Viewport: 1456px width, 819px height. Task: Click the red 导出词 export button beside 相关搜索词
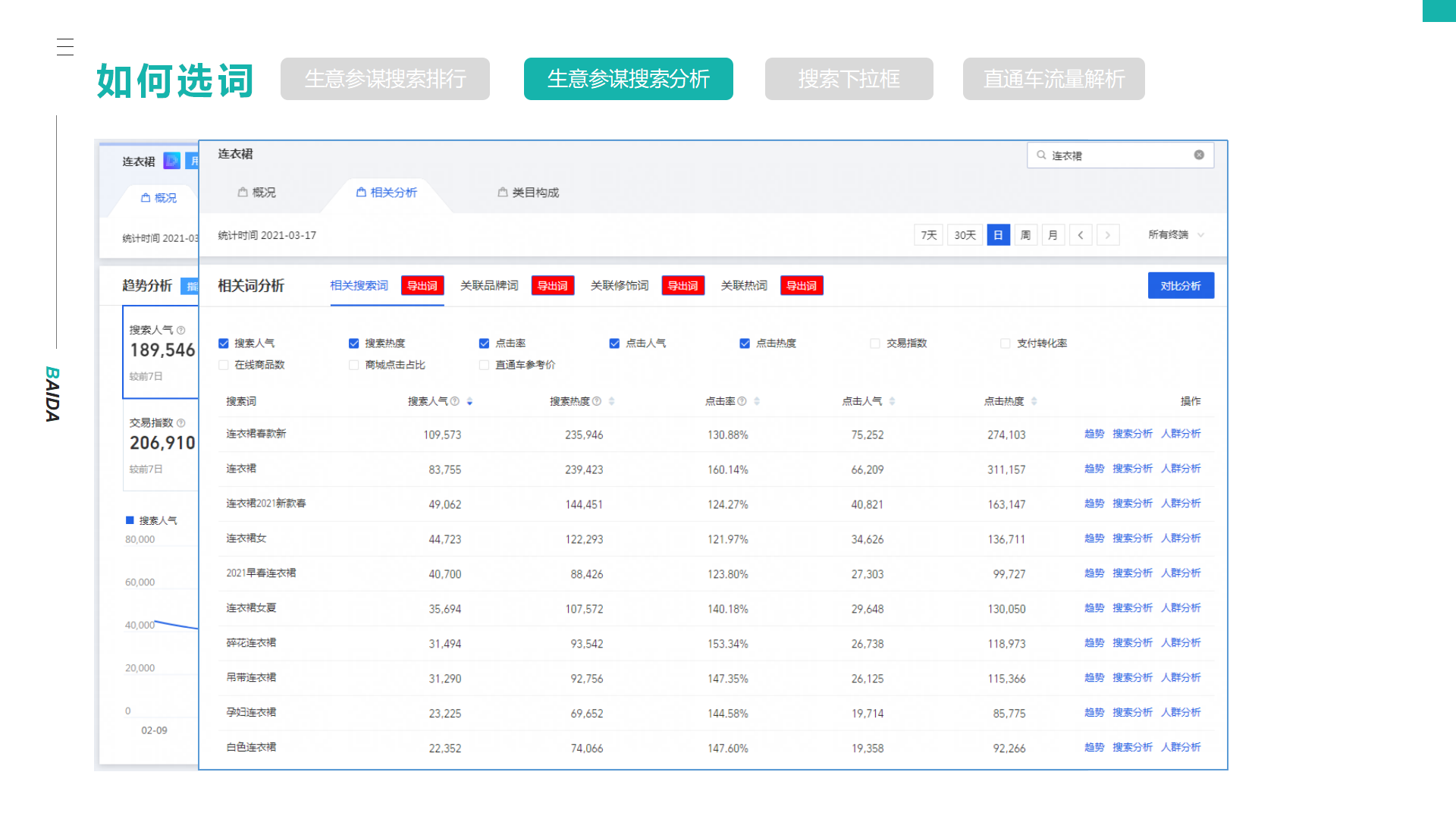point(422,286)
